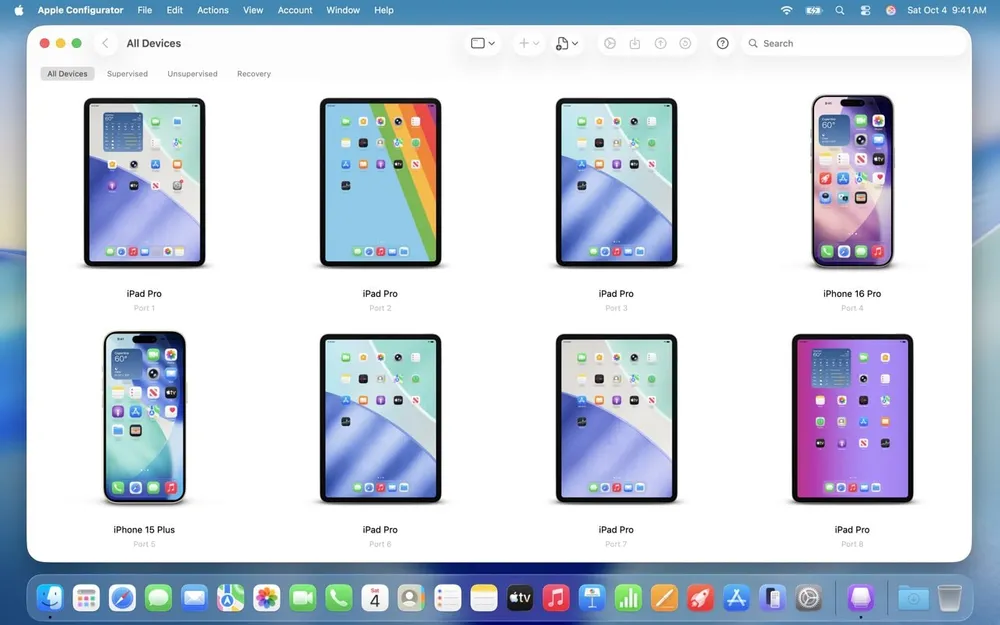This screenshot has height=625, width=1000.
Task: Open FaceTime from the Dock
Action: (303, 598)
